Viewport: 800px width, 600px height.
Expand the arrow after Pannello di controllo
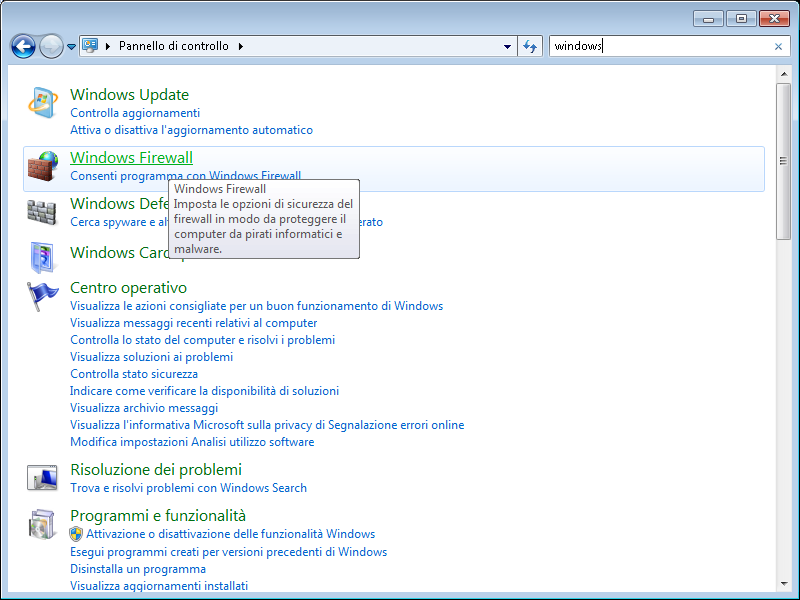(240, 46)
